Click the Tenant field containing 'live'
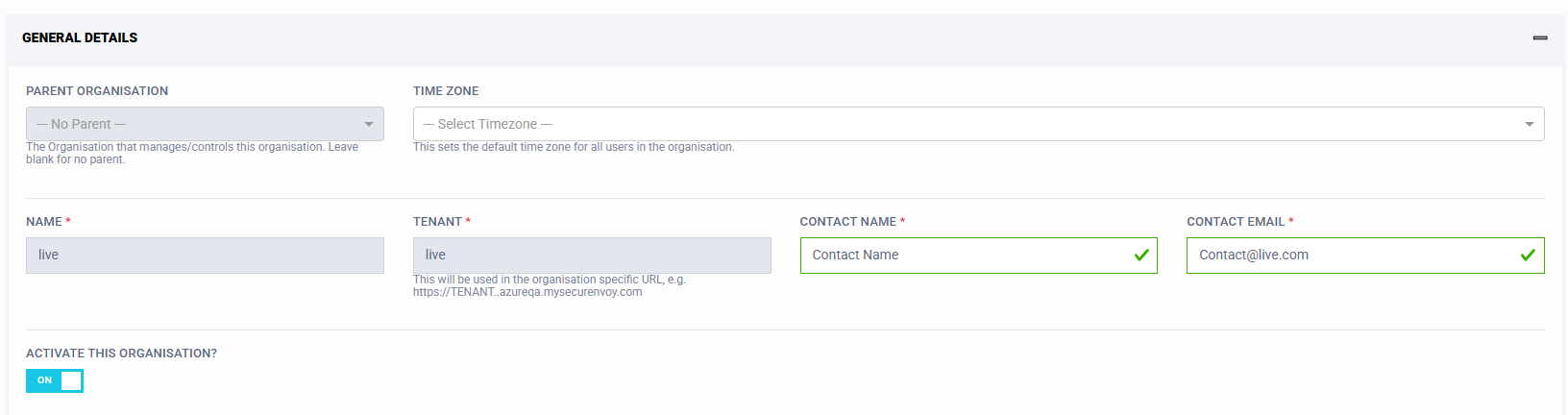Image resolution: width=1568 pixels, height=415 pixels. pos(592,256)
